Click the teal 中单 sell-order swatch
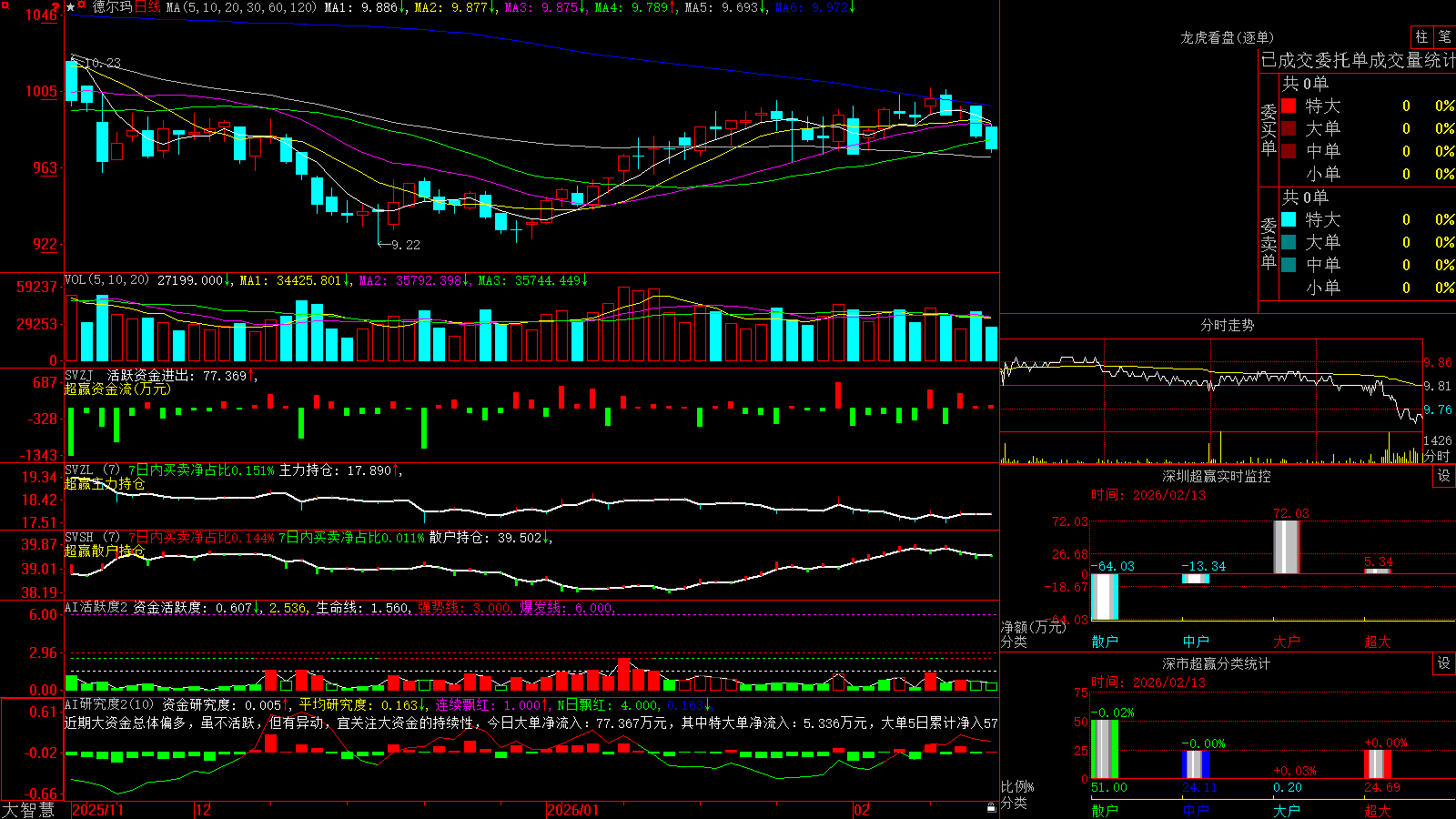The height and width of the screenshot is (819, 1456). (x=1289, y=265)
